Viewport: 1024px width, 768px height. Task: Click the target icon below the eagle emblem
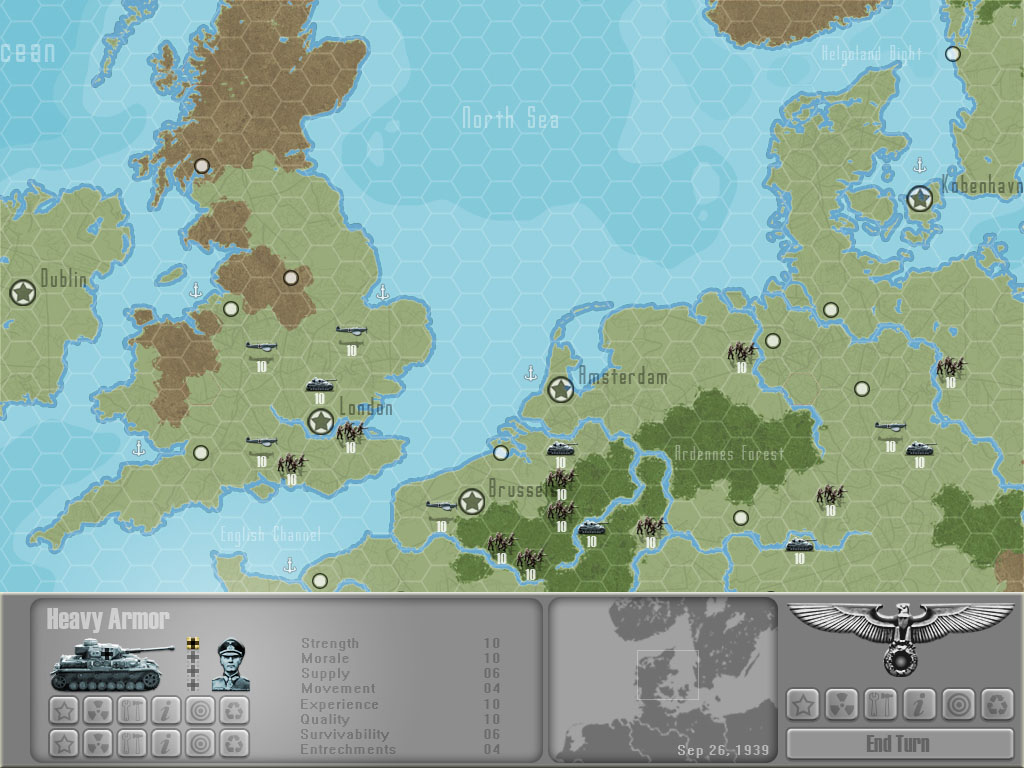958,704
